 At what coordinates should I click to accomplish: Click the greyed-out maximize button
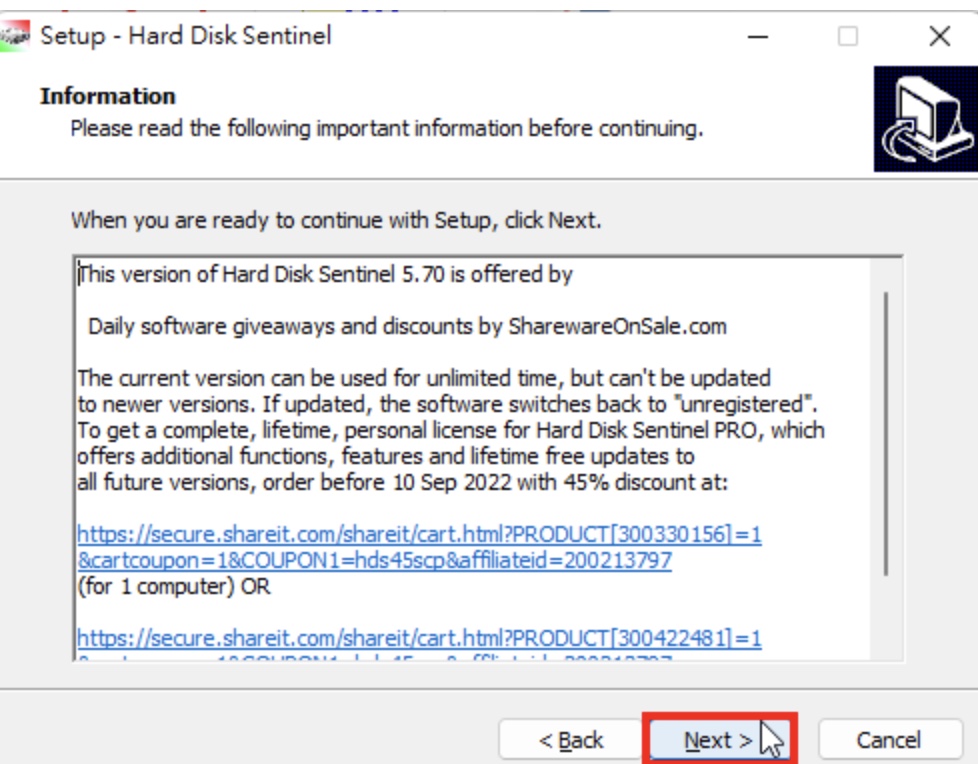point(847,36)
